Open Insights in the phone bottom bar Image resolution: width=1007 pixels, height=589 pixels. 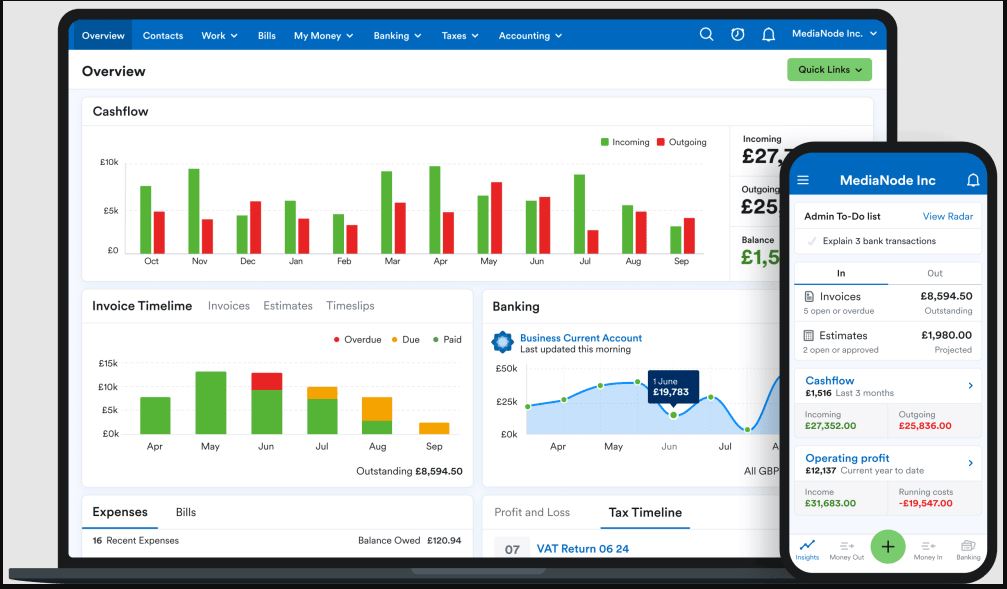807,550
